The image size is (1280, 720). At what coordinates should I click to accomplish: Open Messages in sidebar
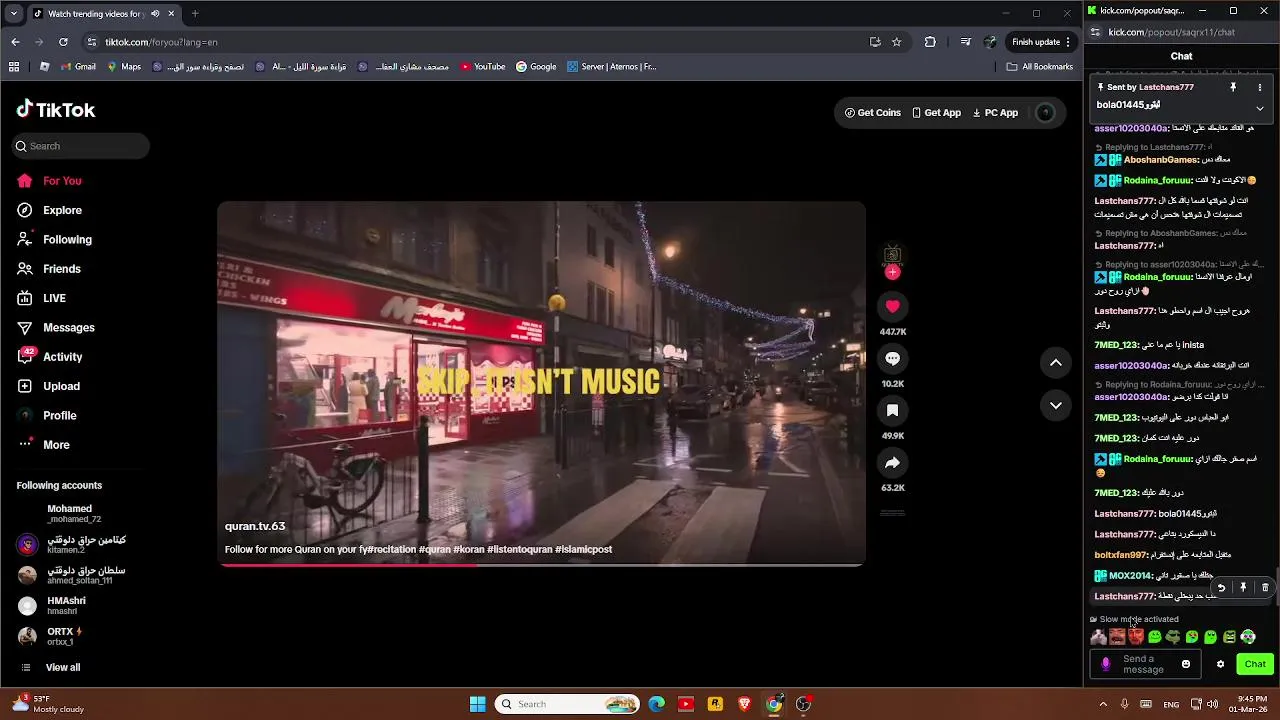point(55,328)
